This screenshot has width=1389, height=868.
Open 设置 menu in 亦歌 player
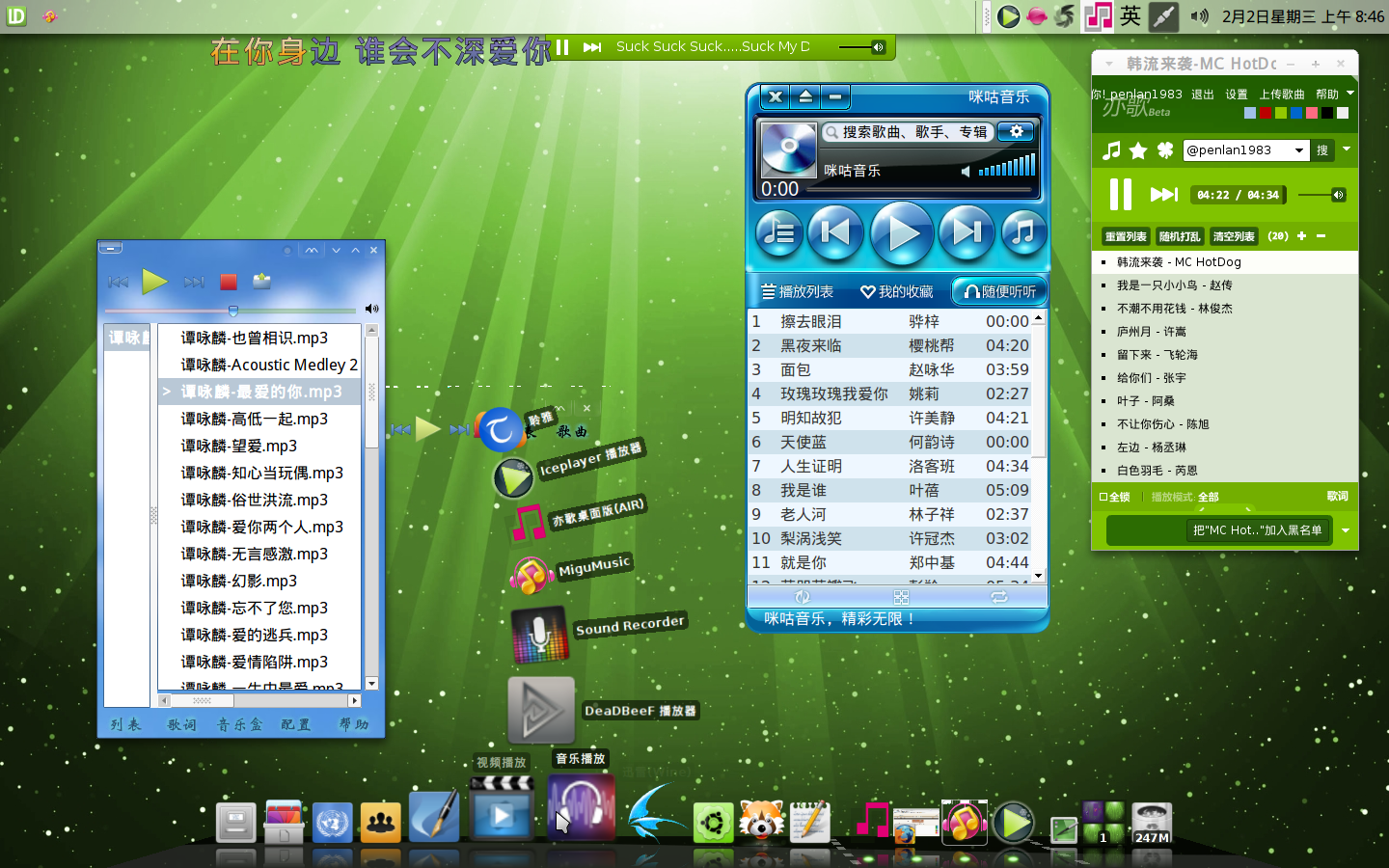1237,95
